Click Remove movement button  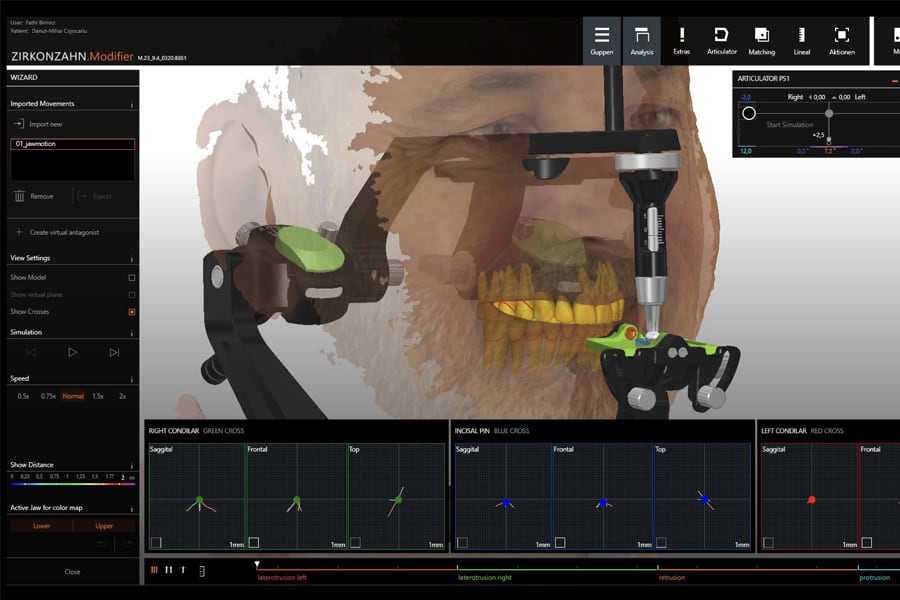click(34, 196)
